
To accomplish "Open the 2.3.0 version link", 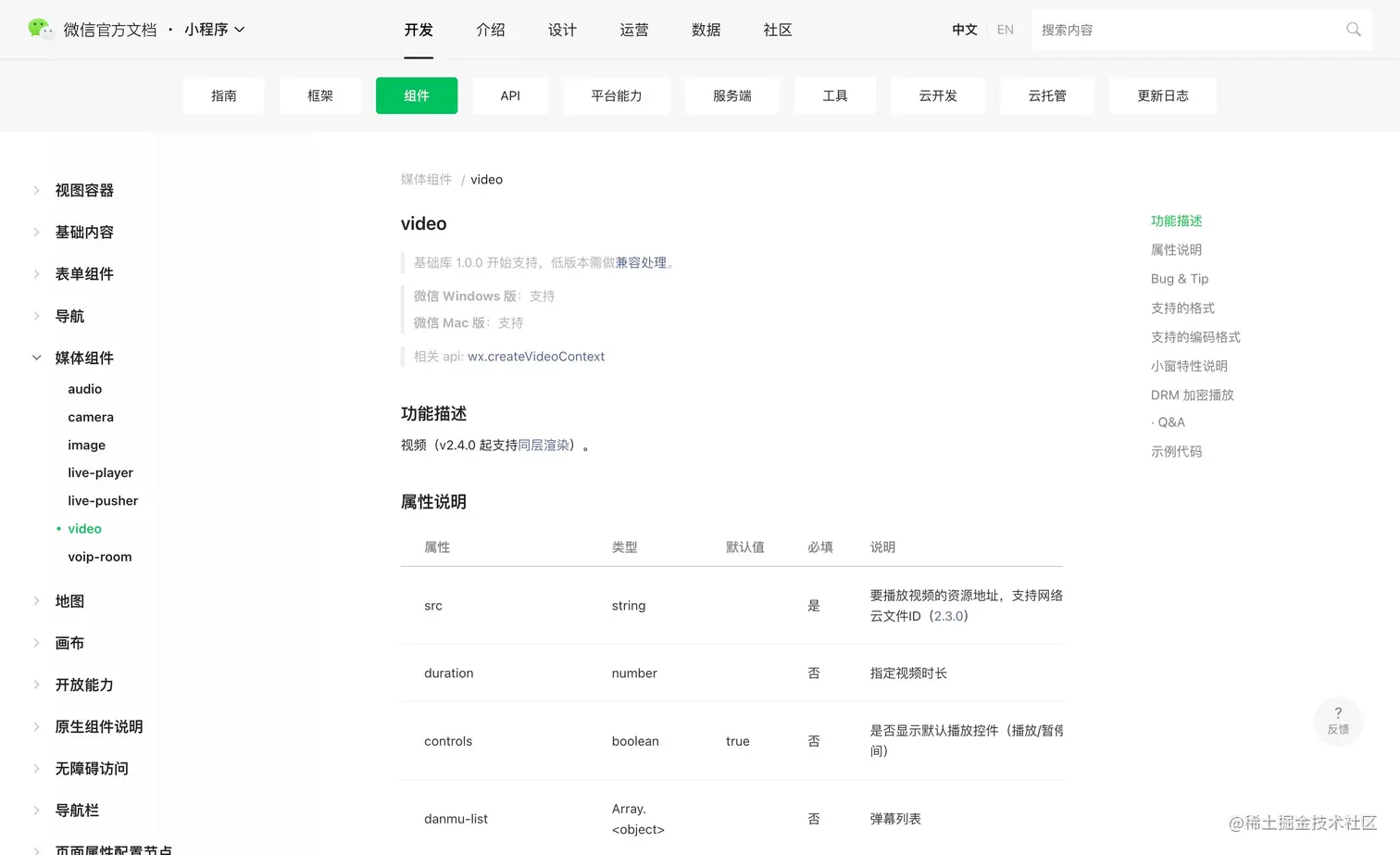I will click(948, 616).
